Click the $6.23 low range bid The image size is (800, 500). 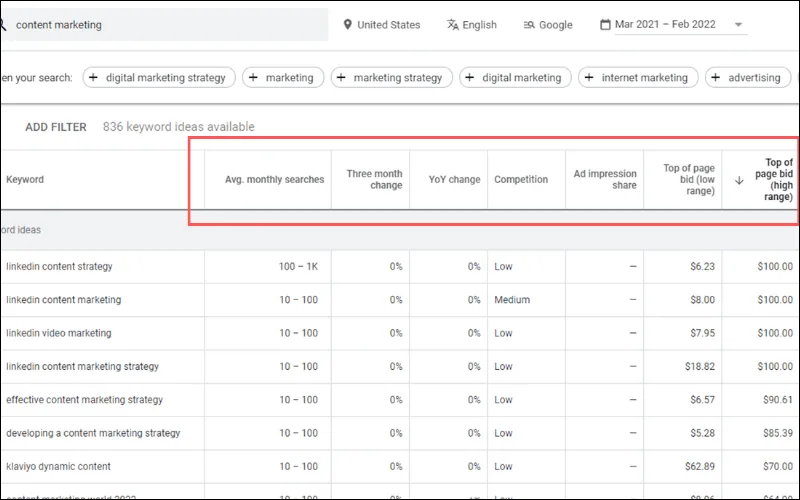(703, 266)
